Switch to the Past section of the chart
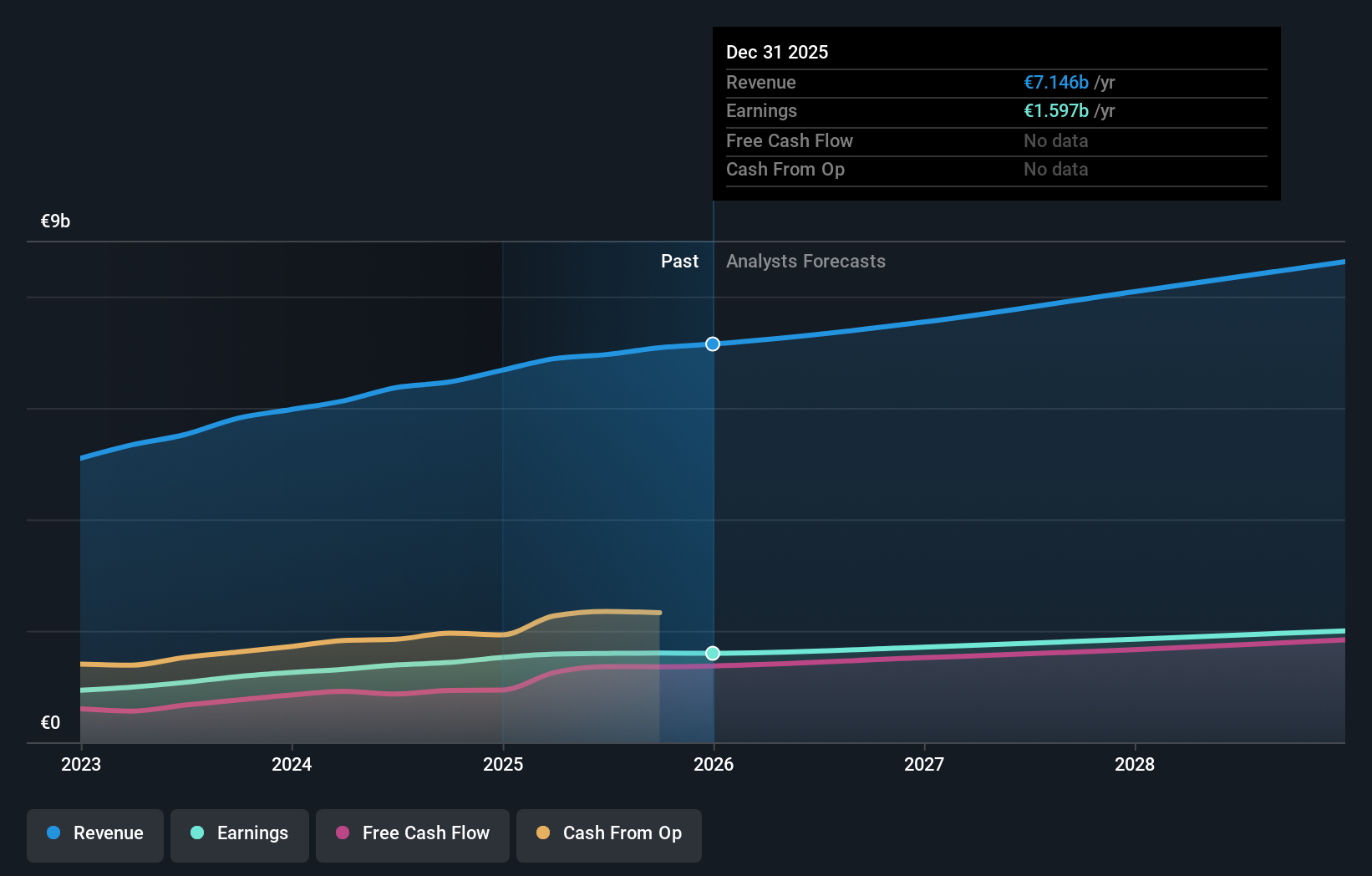Viewport: 1372px width, 876px height. click(679, 261)
